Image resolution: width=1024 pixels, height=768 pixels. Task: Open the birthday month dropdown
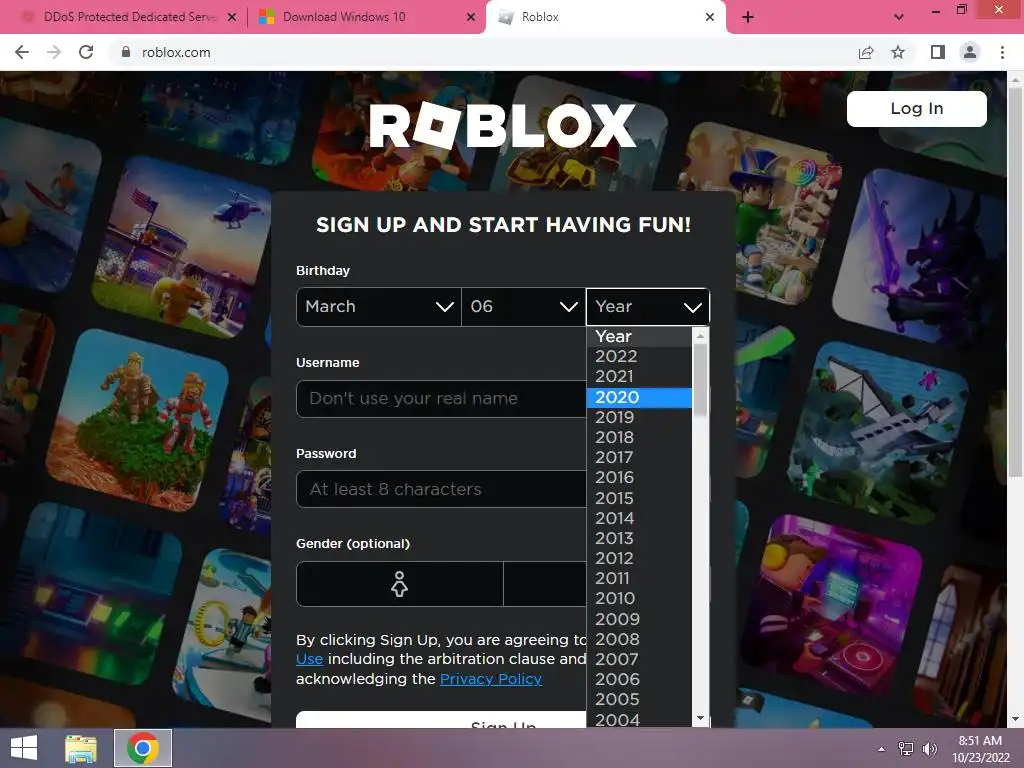[x=379, y=306]
